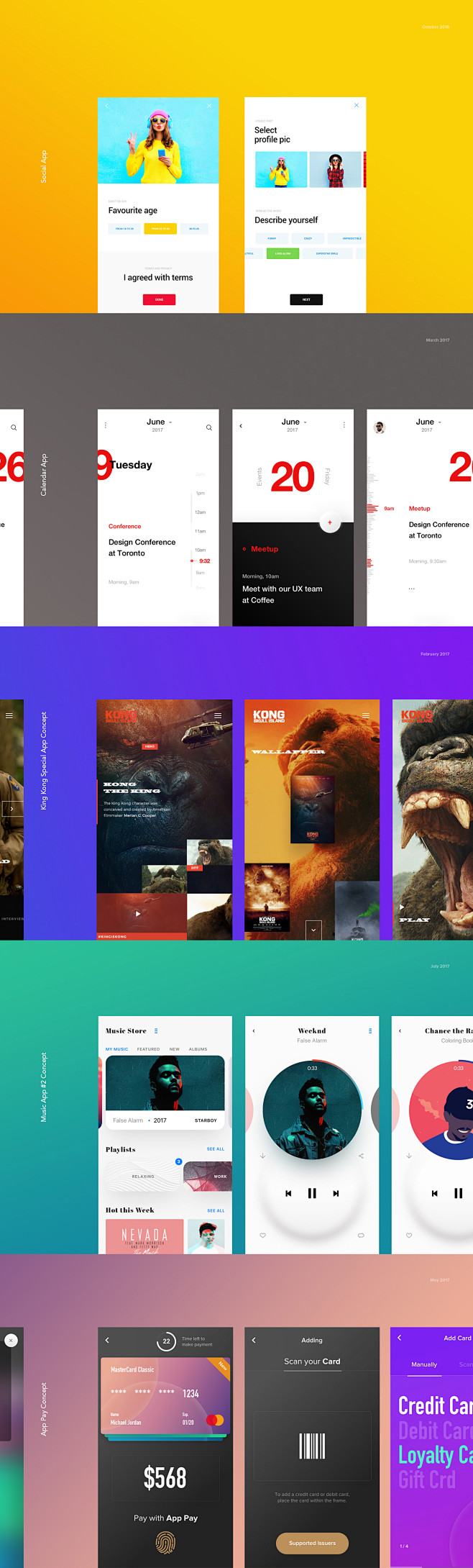Toggle the 'Funny' describe-yourself tag
This screenshot has height=1568, width=473.
(272, 238)
